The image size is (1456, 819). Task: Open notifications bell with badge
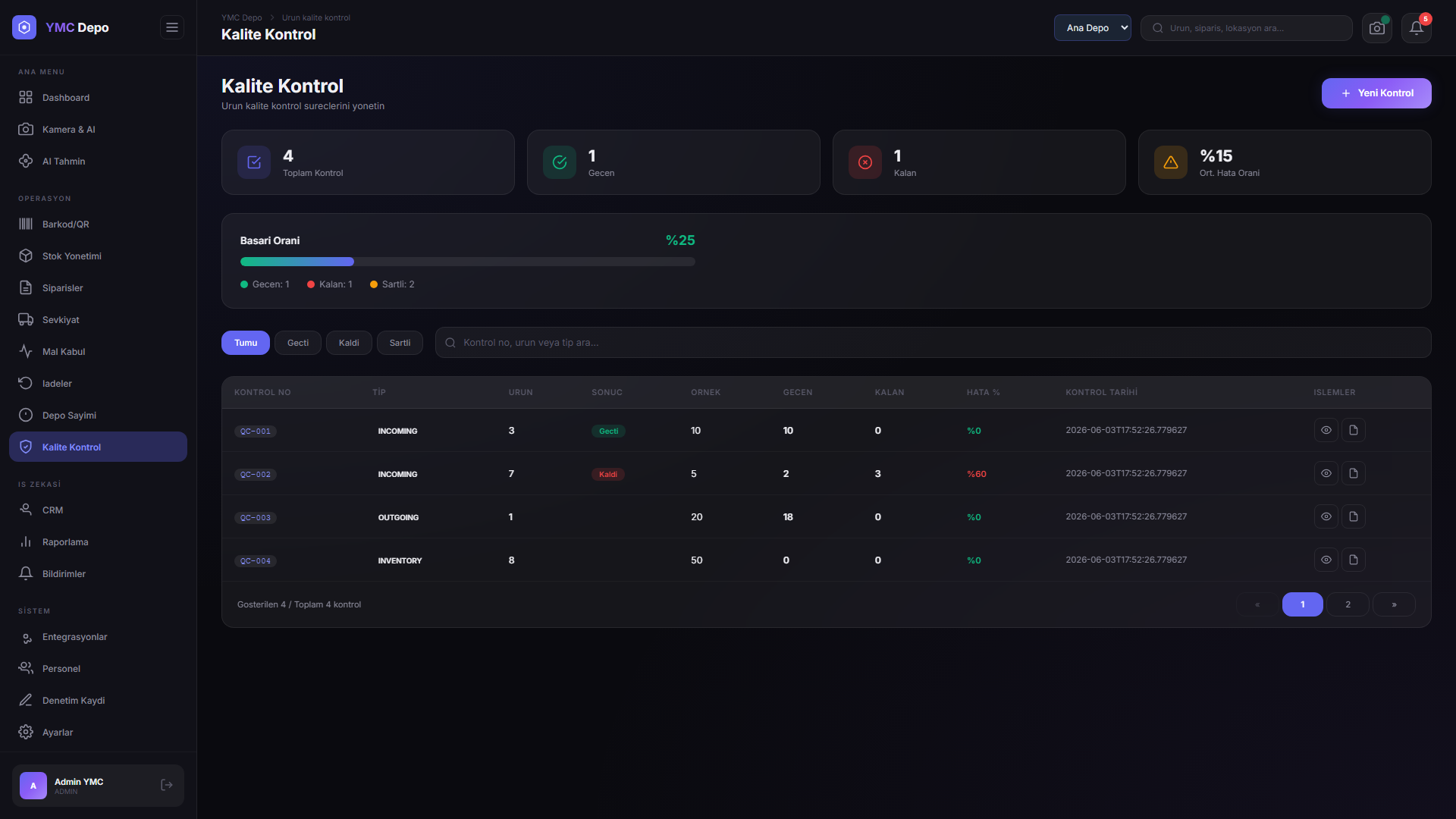point(1417,28)
